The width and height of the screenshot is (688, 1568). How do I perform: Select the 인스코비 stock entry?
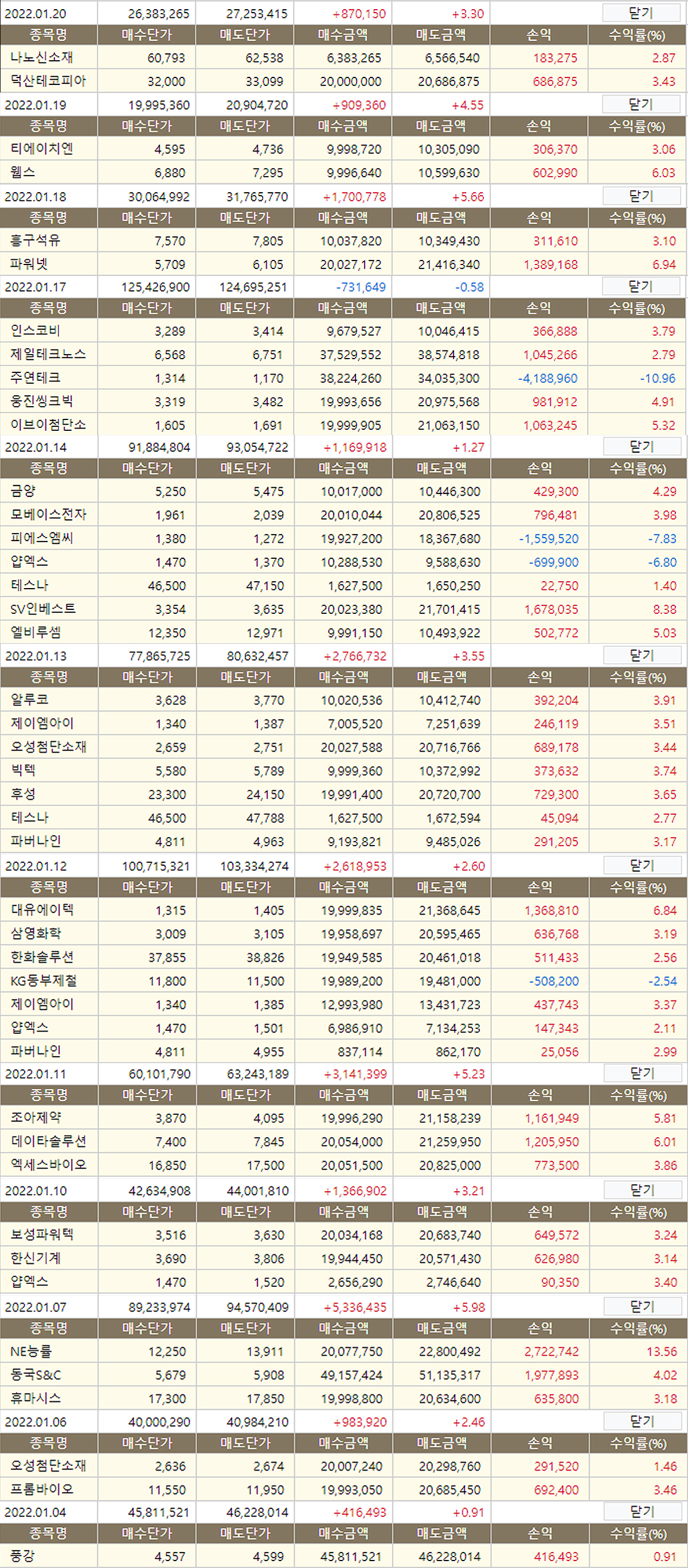pos(36,330)
